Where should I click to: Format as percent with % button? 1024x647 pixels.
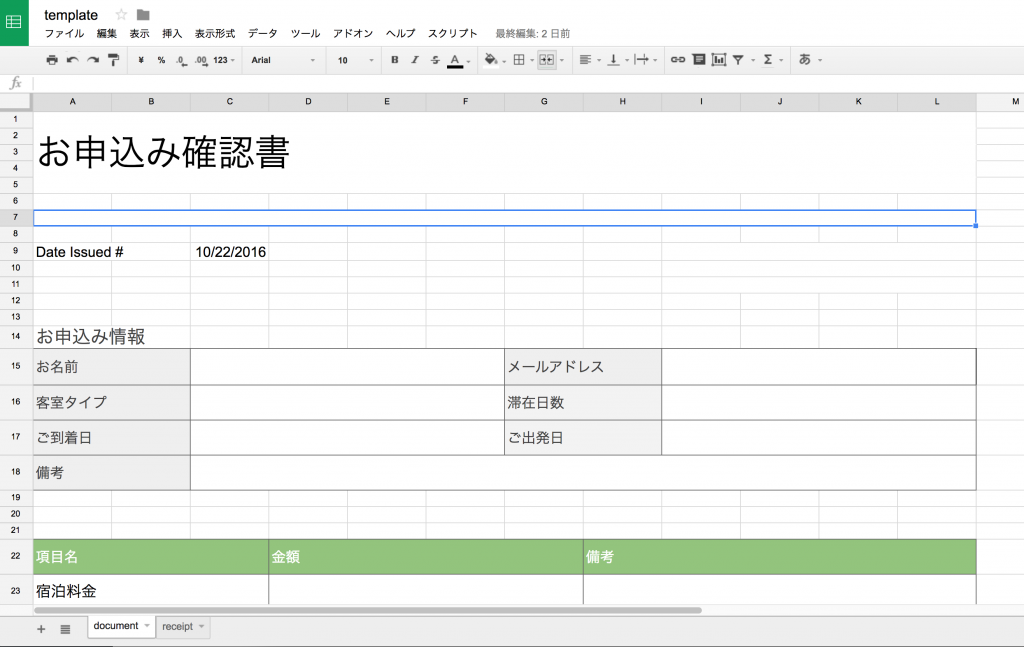pos(161,60)
